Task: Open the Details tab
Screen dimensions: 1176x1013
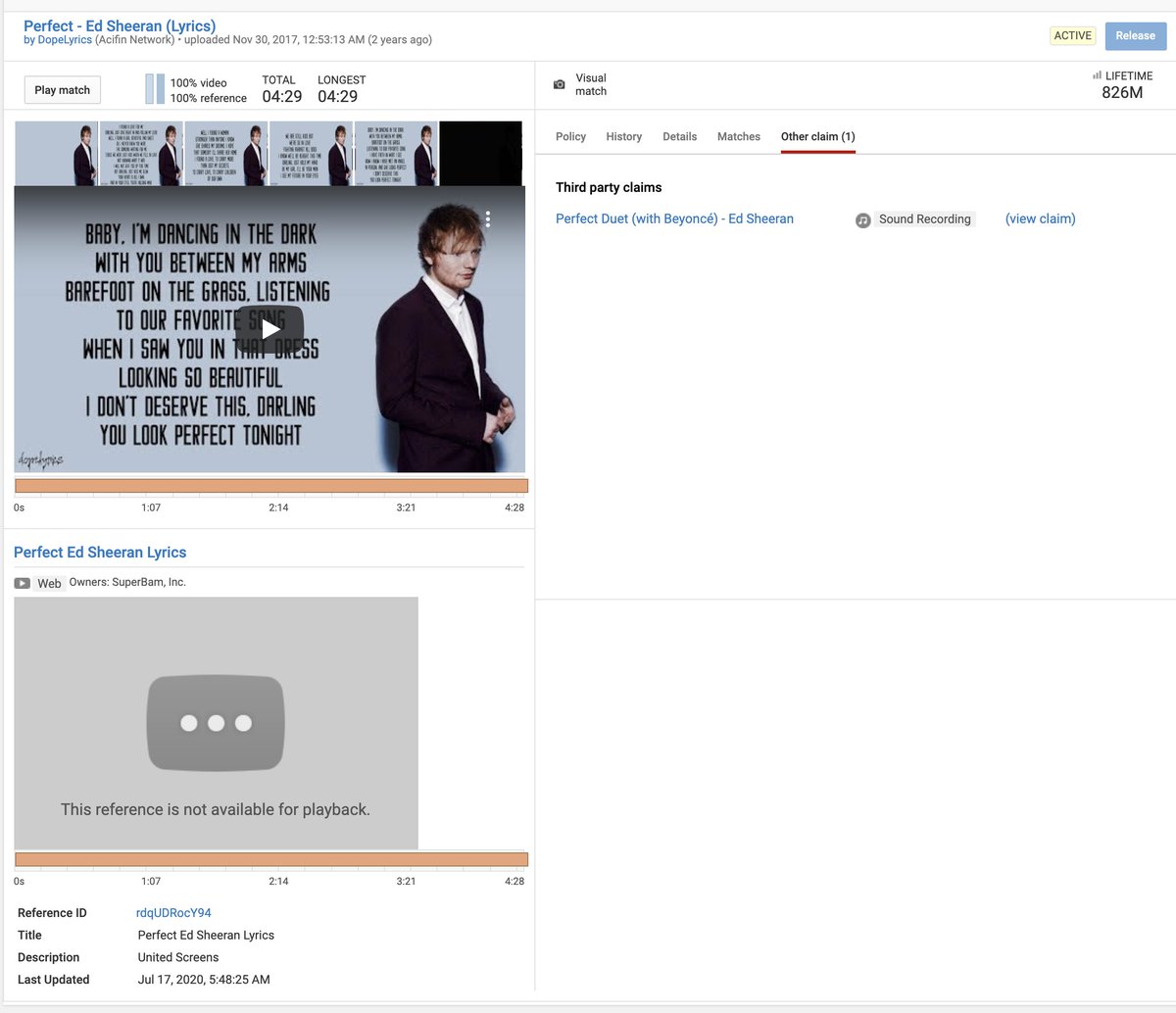Action: pos(679,136)
